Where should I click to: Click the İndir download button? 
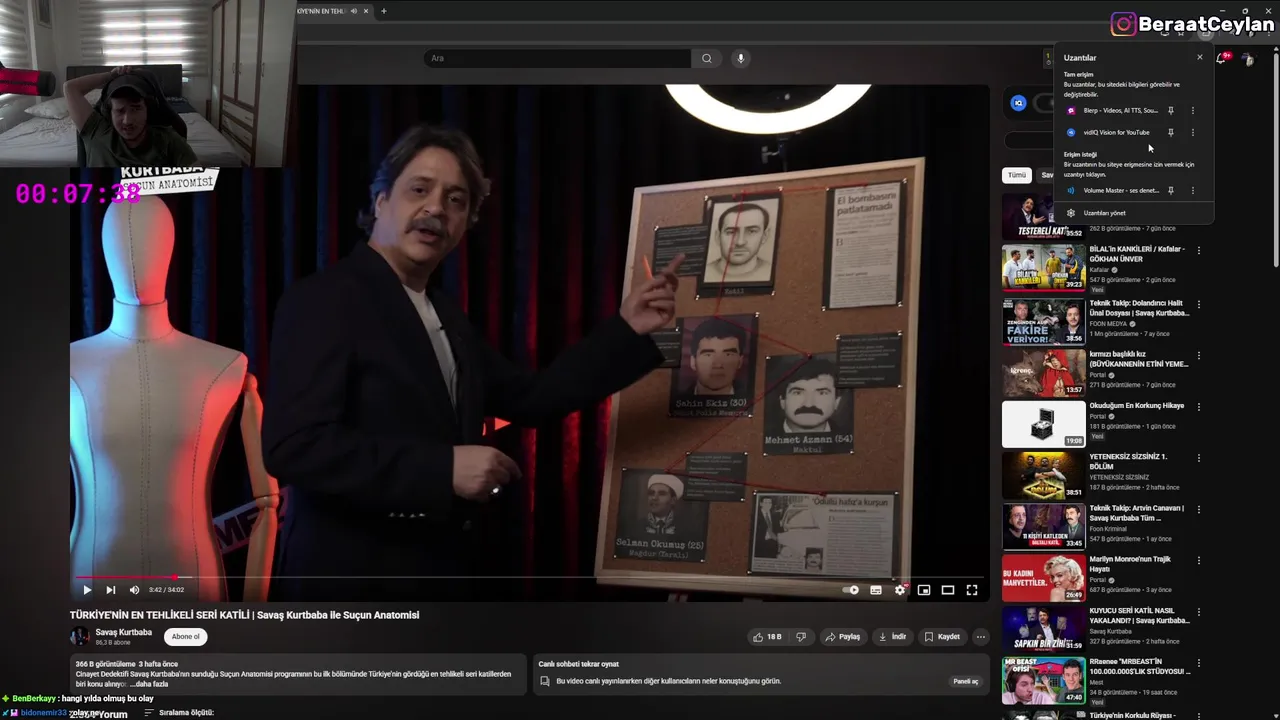892,637
